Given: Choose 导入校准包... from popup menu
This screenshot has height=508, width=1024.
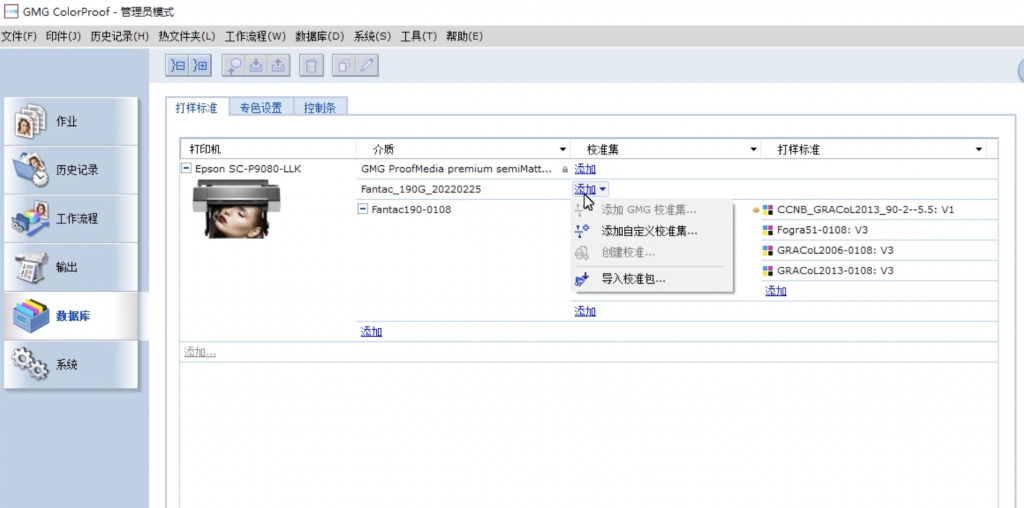Looking at the screenshot, I should [x=652, y=279].
